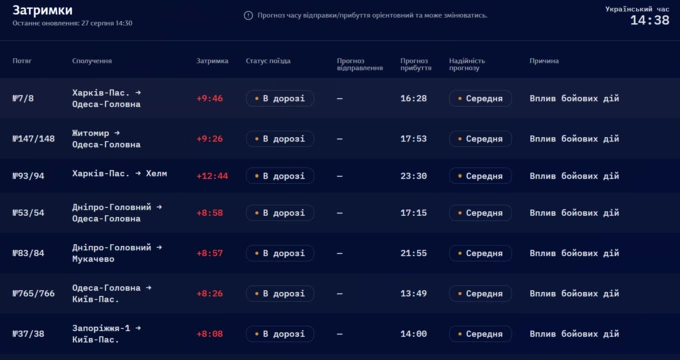680x360 pixels.
Task: Click the arrival forecast 21:55
Action: 413,253
